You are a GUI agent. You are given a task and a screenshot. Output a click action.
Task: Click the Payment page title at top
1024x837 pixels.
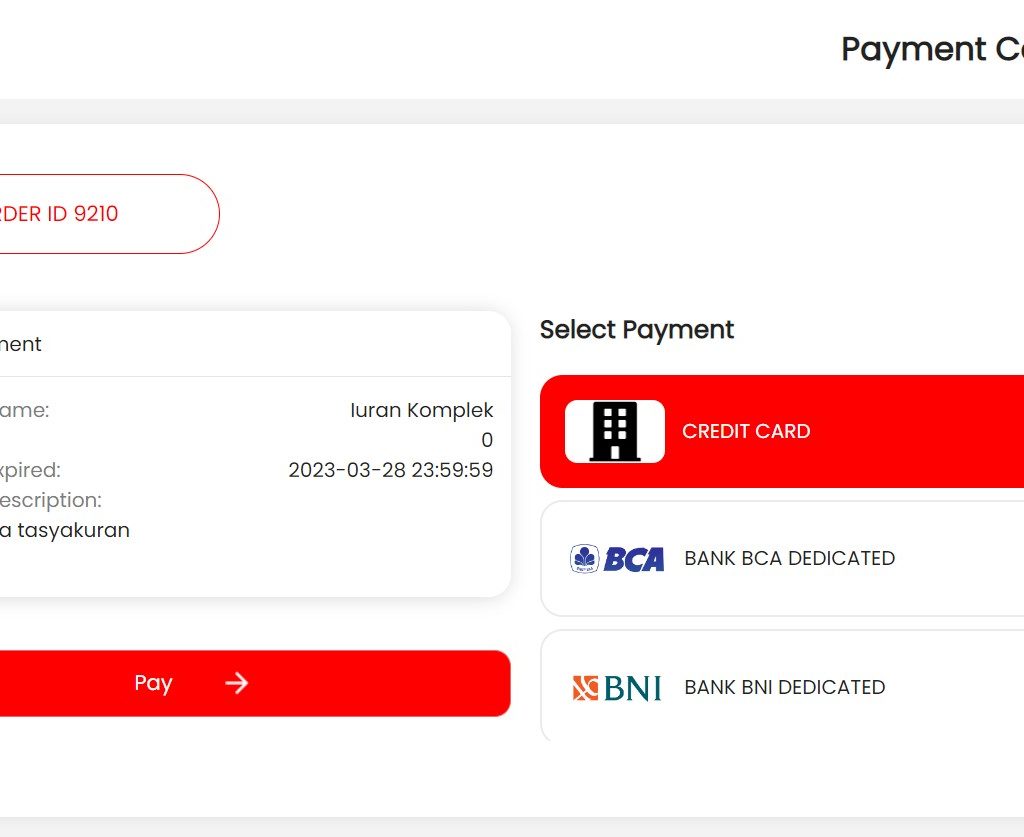pyautogui.click(x=931, y=49)
